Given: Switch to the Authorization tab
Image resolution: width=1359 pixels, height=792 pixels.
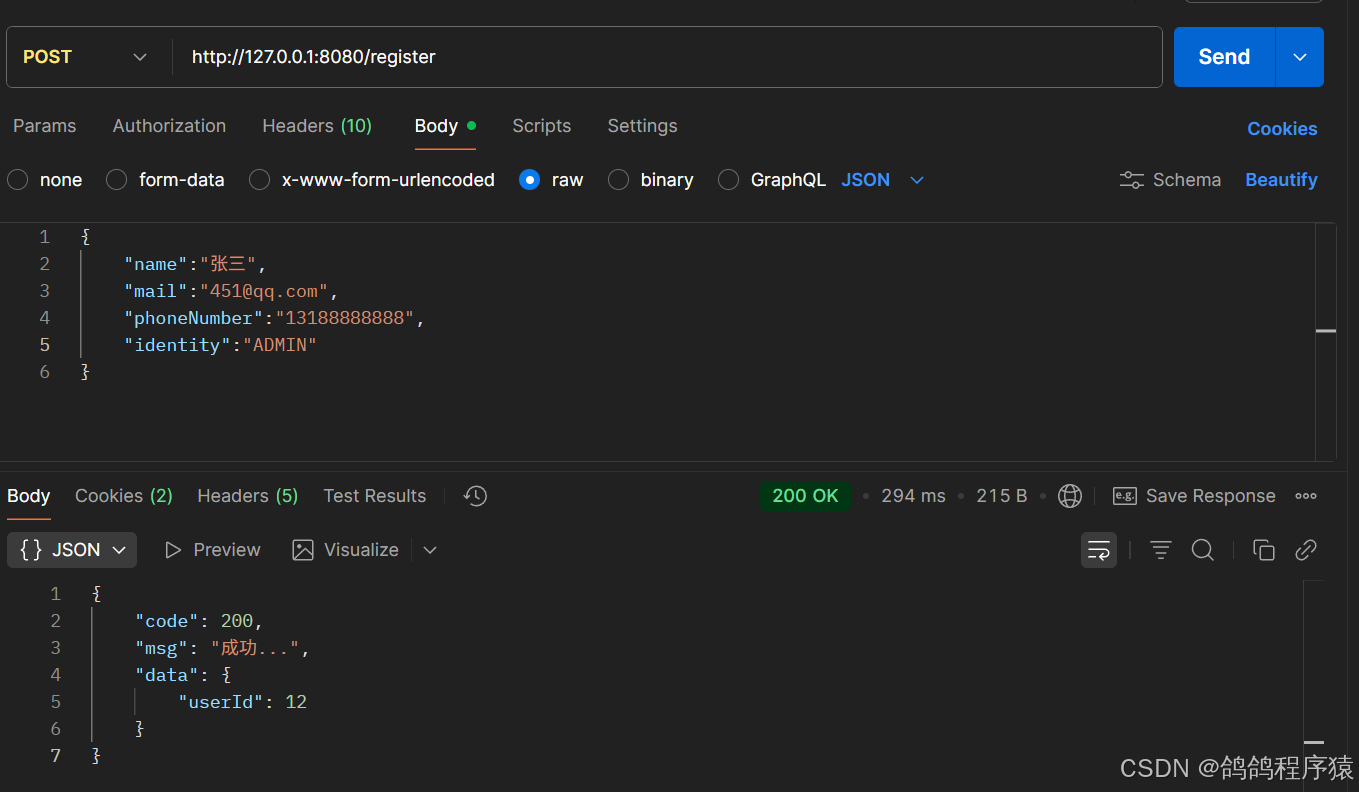Looking at the screenshot, I should pyautogui.click(x=169, y=126).
